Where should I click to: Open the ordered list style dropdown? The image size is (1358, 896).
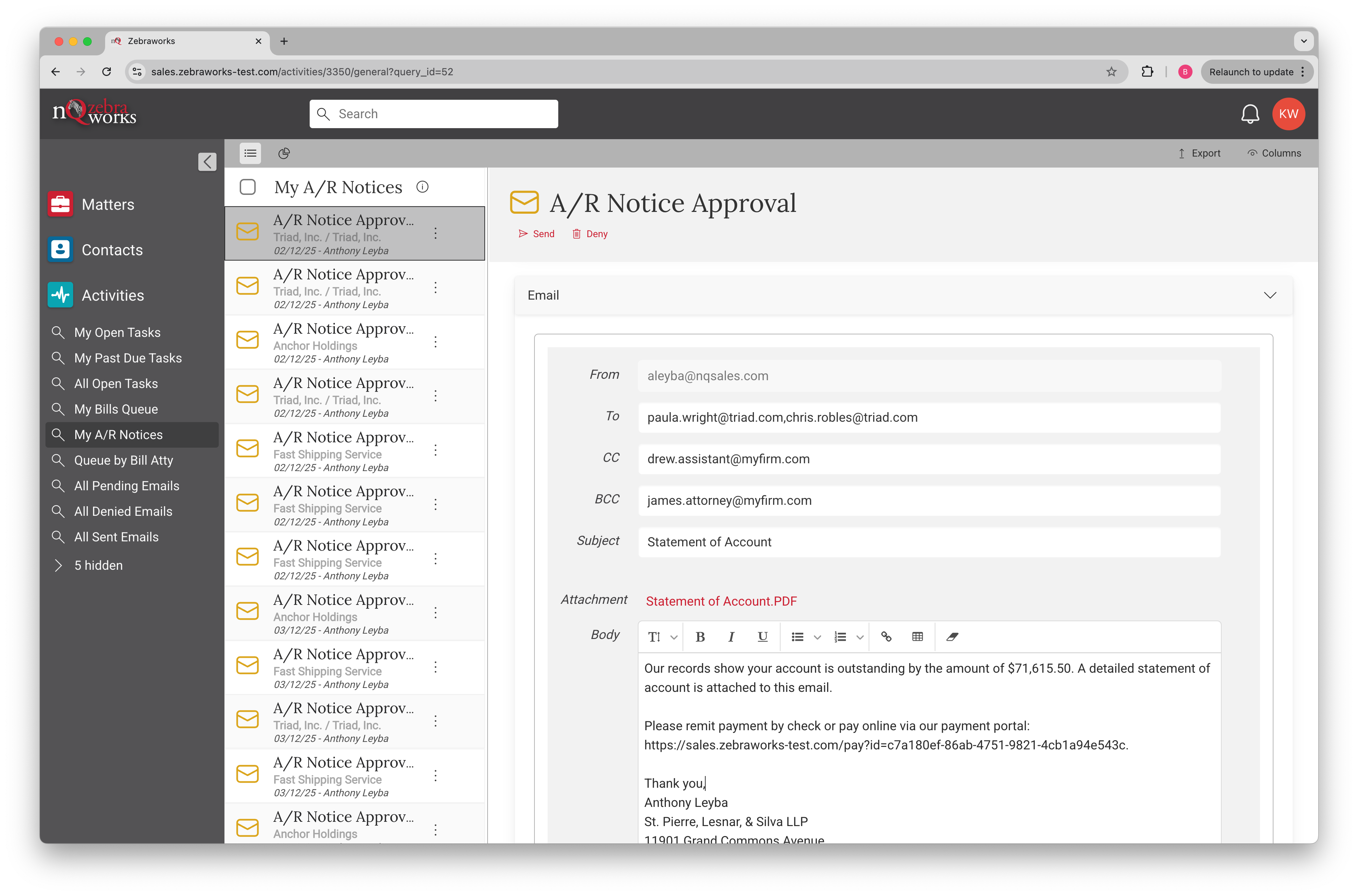[x=860, y=637]
